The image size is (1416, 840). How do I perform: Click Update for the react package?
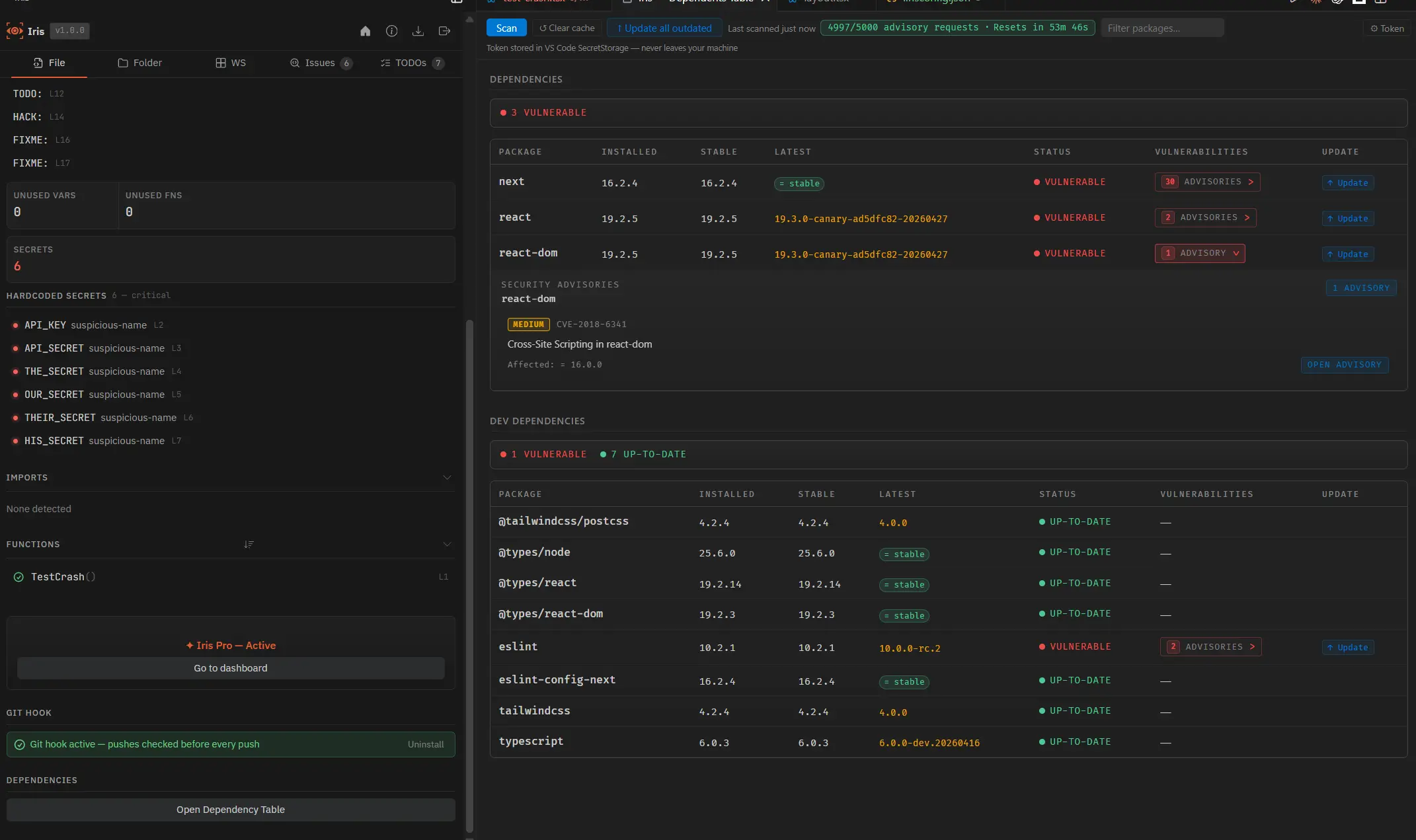(x=1347, y=219)
